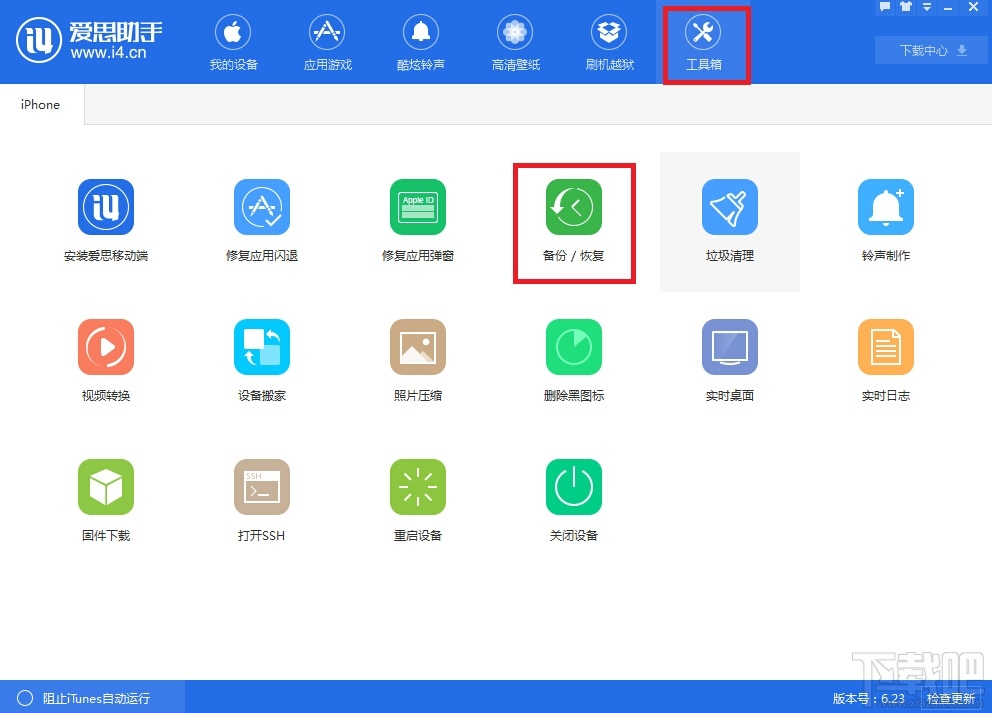The image size is (992, 713).
Task: Launch 实时桌面 live desktop tool
Action: pyautogui.click(x=729, y=360)
